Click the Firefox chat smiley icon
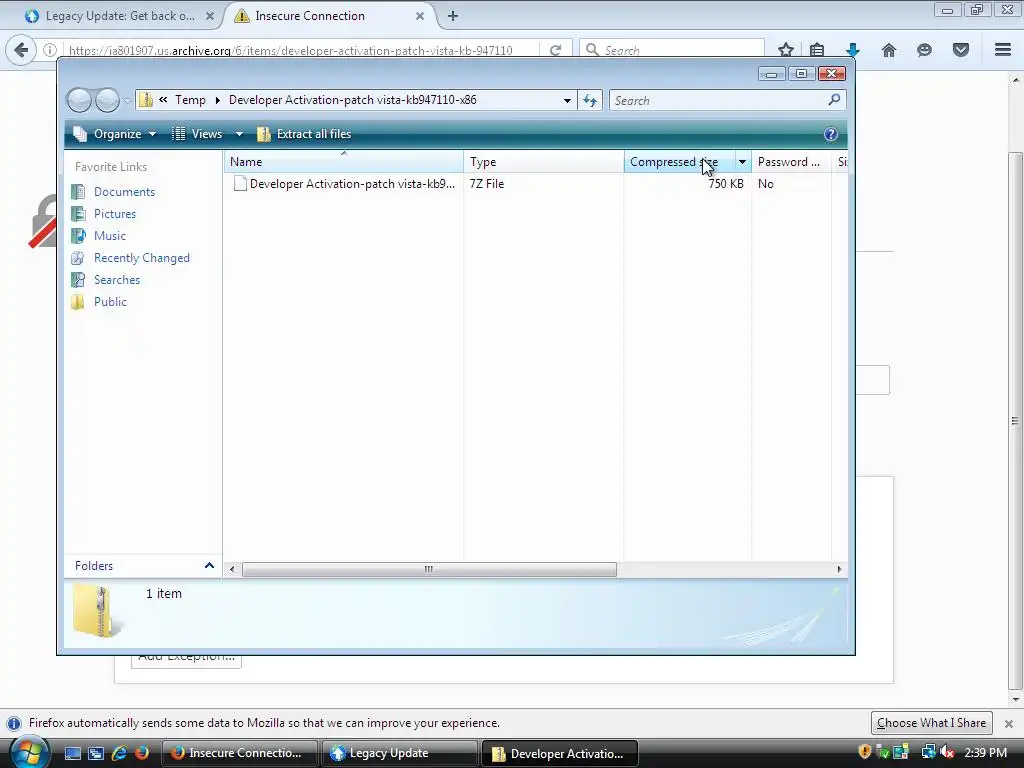Screen dimensions: 1024x768 [x=924, y=50]
